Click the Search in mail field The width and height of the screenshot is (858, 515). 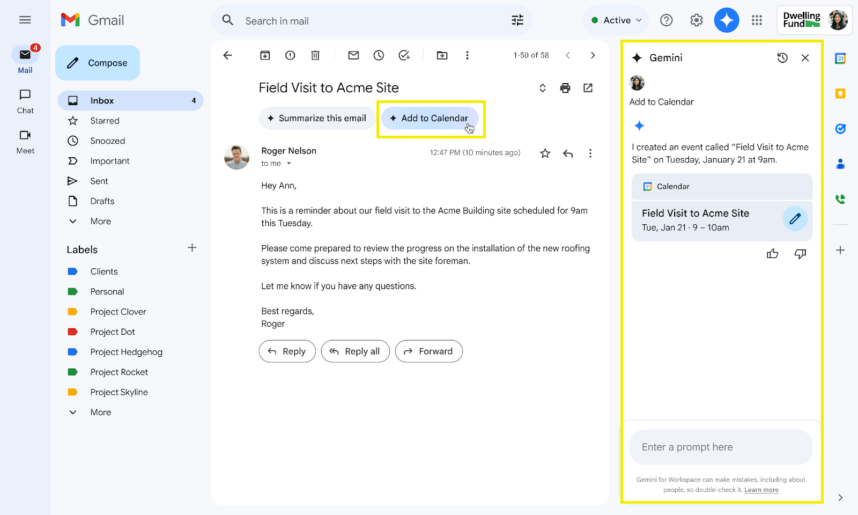pos(372,21)
